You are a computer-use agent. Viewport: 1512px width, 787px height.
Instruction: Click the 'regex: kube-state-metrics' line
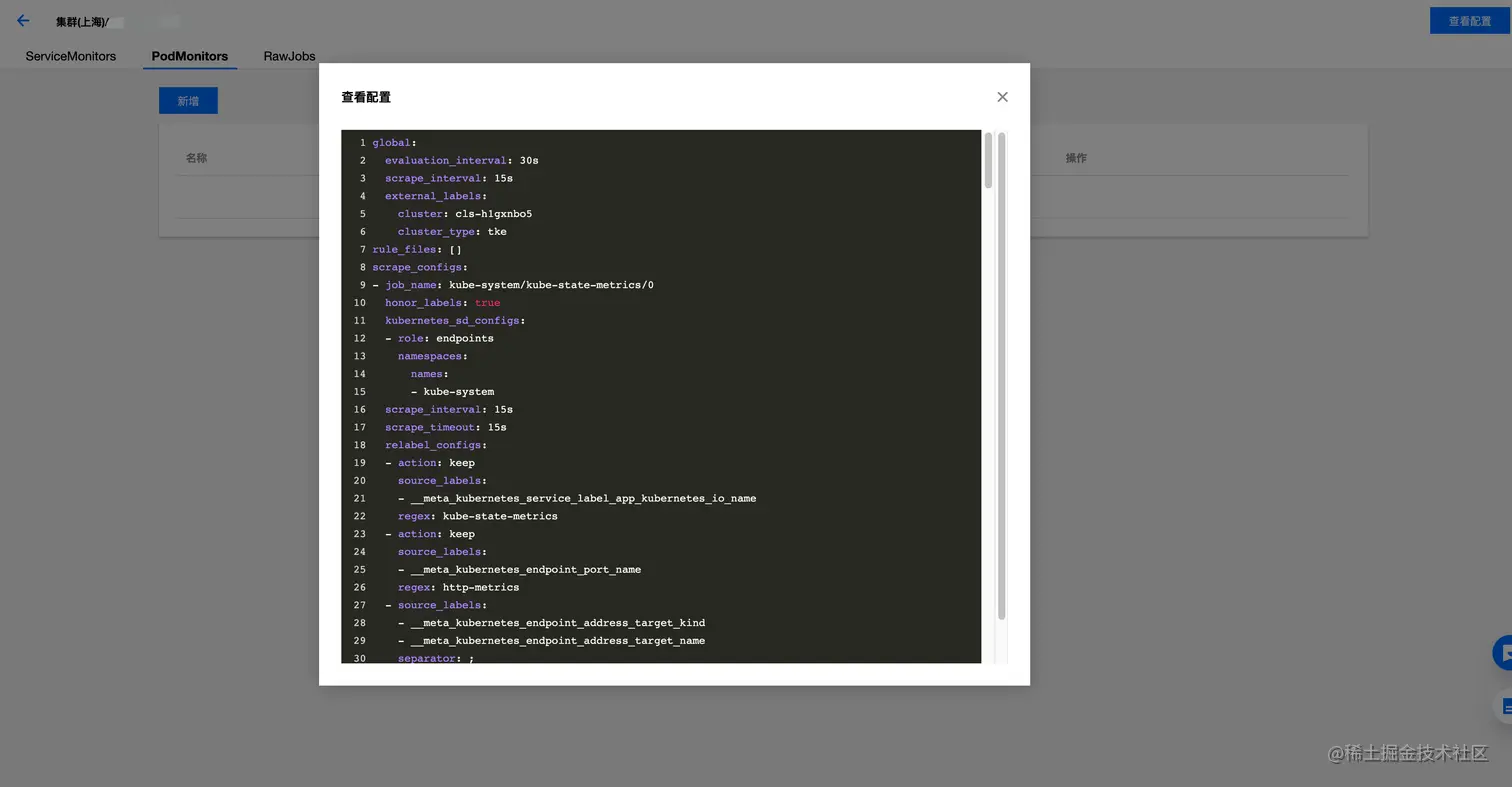478,516
